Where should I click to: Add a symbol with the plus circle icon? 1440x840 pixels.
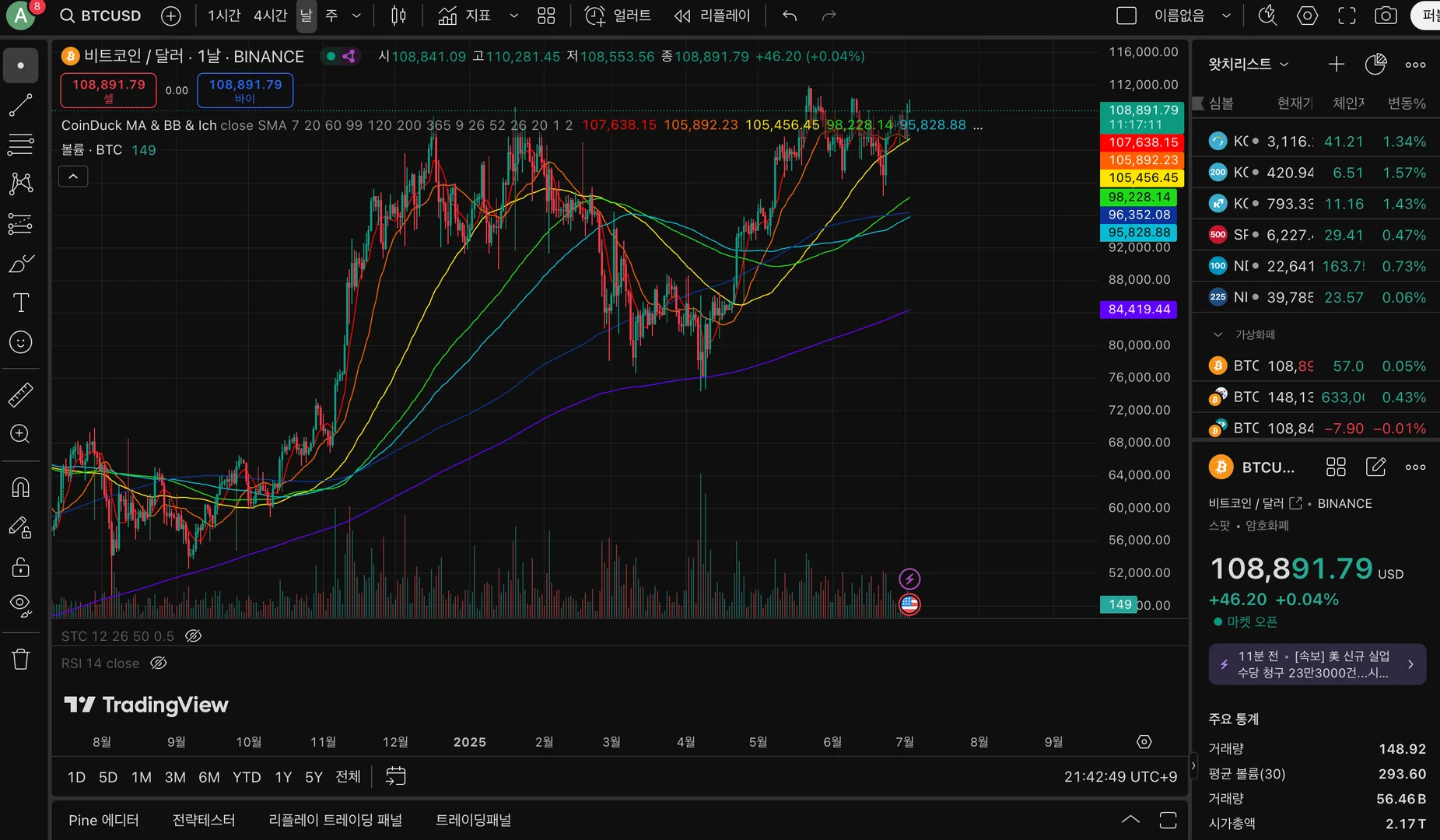click(x=170, y=16)
